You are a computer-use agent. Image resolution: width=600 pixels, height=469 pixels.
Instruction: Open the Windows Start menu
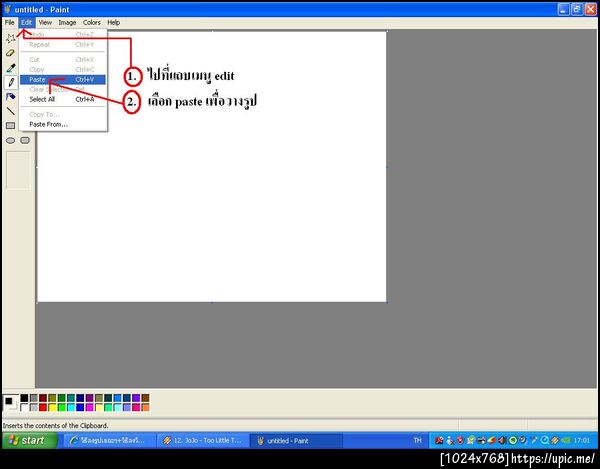click(30, 440)
